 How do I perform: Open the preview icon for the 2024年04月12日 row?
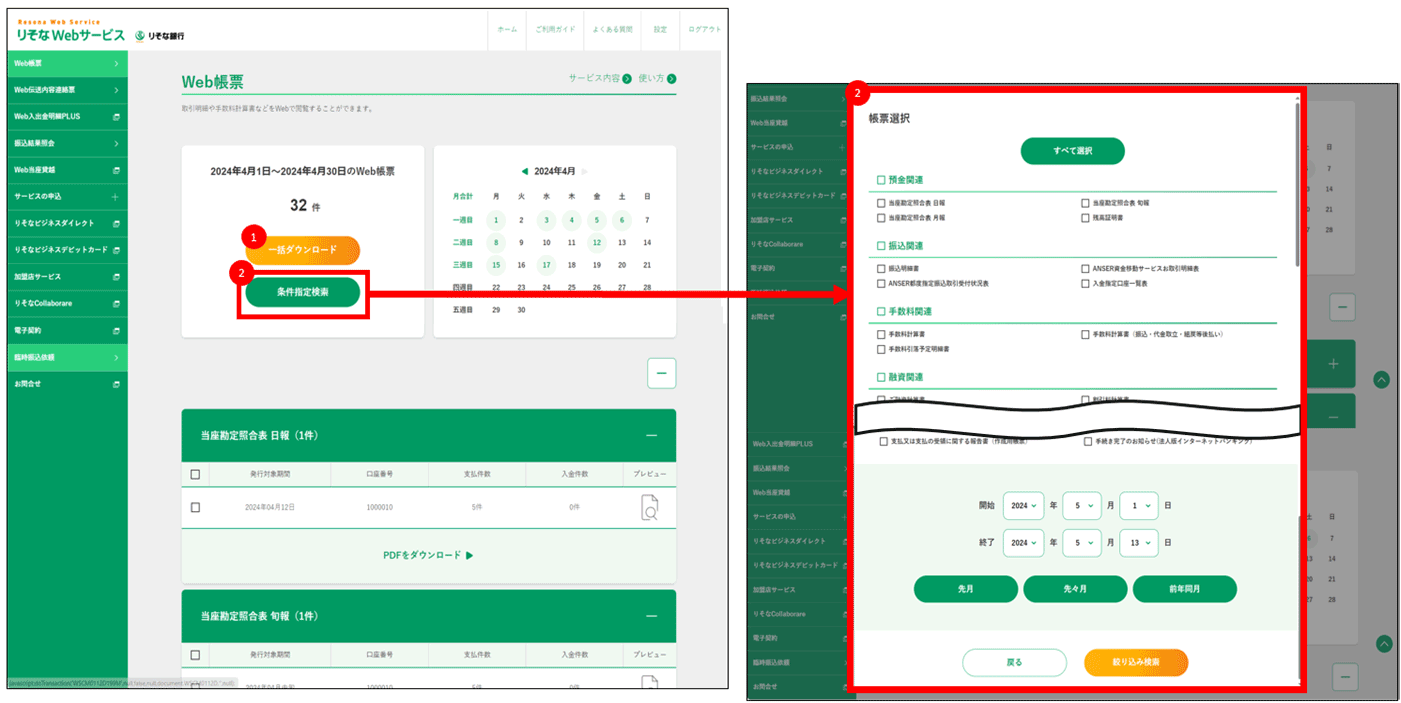pyautogui.click(x=649, y=508)
